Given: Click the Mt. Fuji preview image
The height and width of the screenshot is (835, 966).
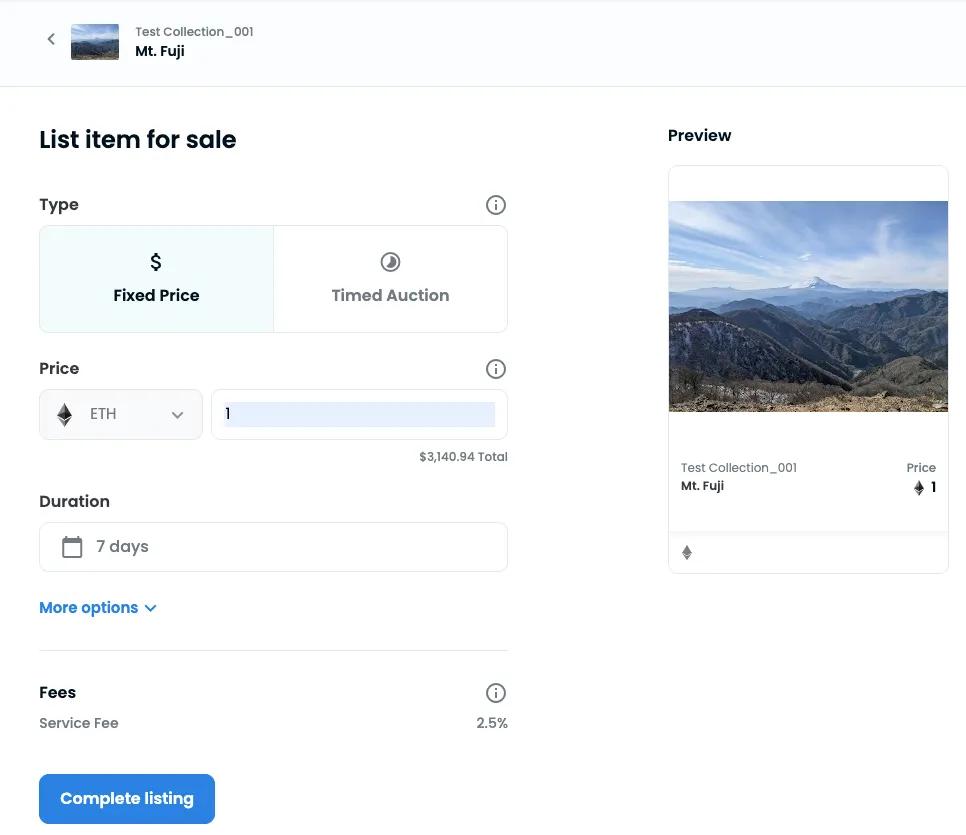Looking at the screenshot, I should point(808,306).
